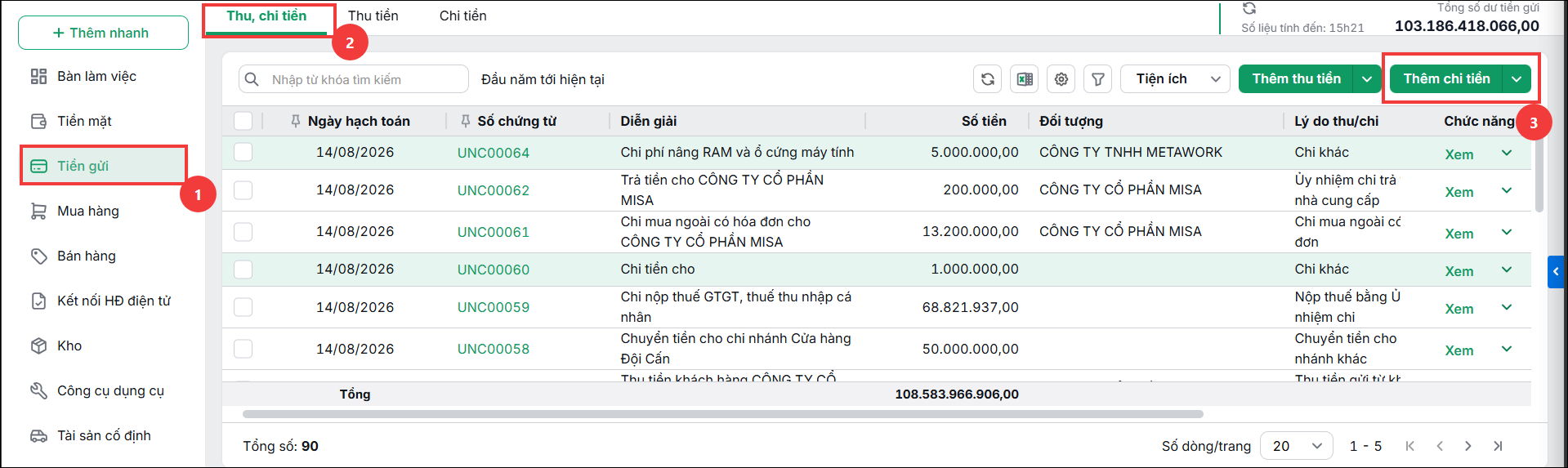The height and width of the screenshot is (468, 1568).
Task: Open table settings gear
Action: pos(1061,79)
